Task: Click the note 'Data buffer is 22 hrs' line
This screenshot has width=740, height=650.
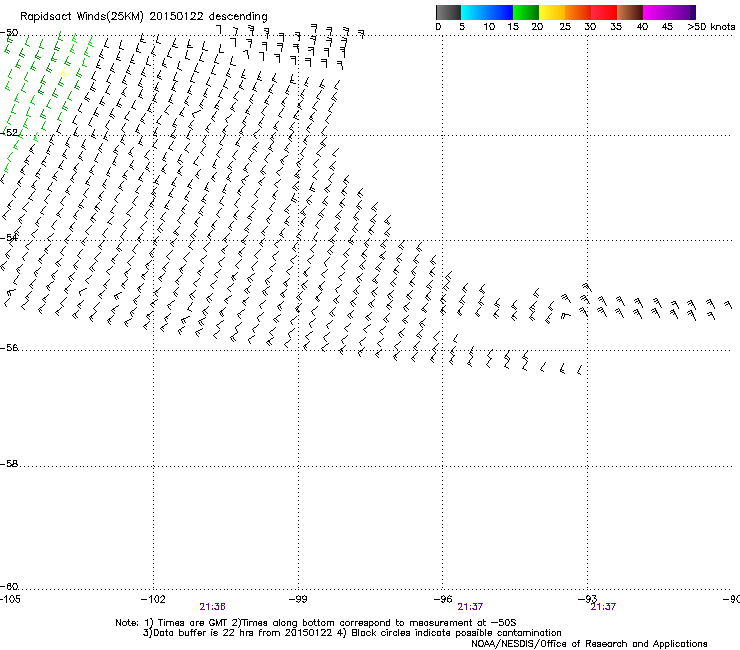Action: pyautogui.click(x=352, y=633)
